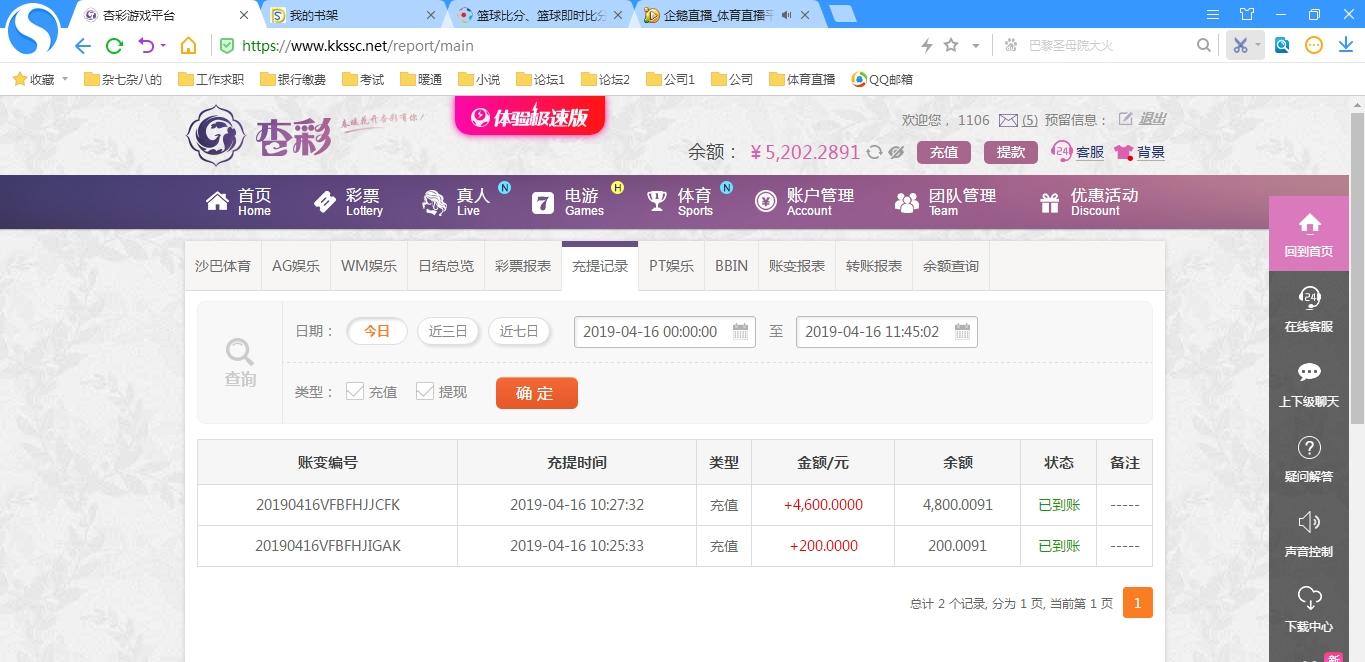Click the 回到首页 sidebar home icon
1365x662 pixels.
click(1309, 234)
